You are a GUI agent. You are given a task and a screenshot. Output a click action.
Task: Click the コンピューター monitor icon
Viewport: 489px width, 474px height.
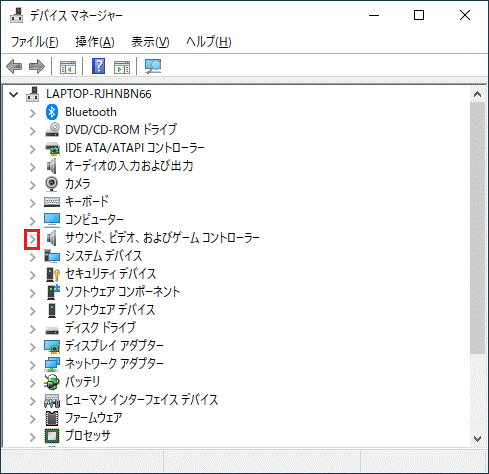pyautogui.click(x=52, y=220)
